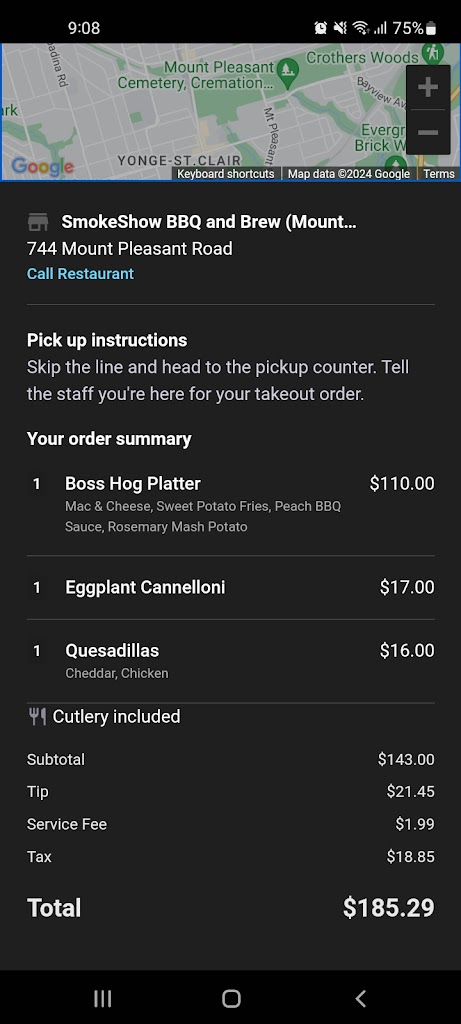This screenshot has height=1024, width=461.
Task: Tap the Android home button
Action: click(x=231, y=998)
